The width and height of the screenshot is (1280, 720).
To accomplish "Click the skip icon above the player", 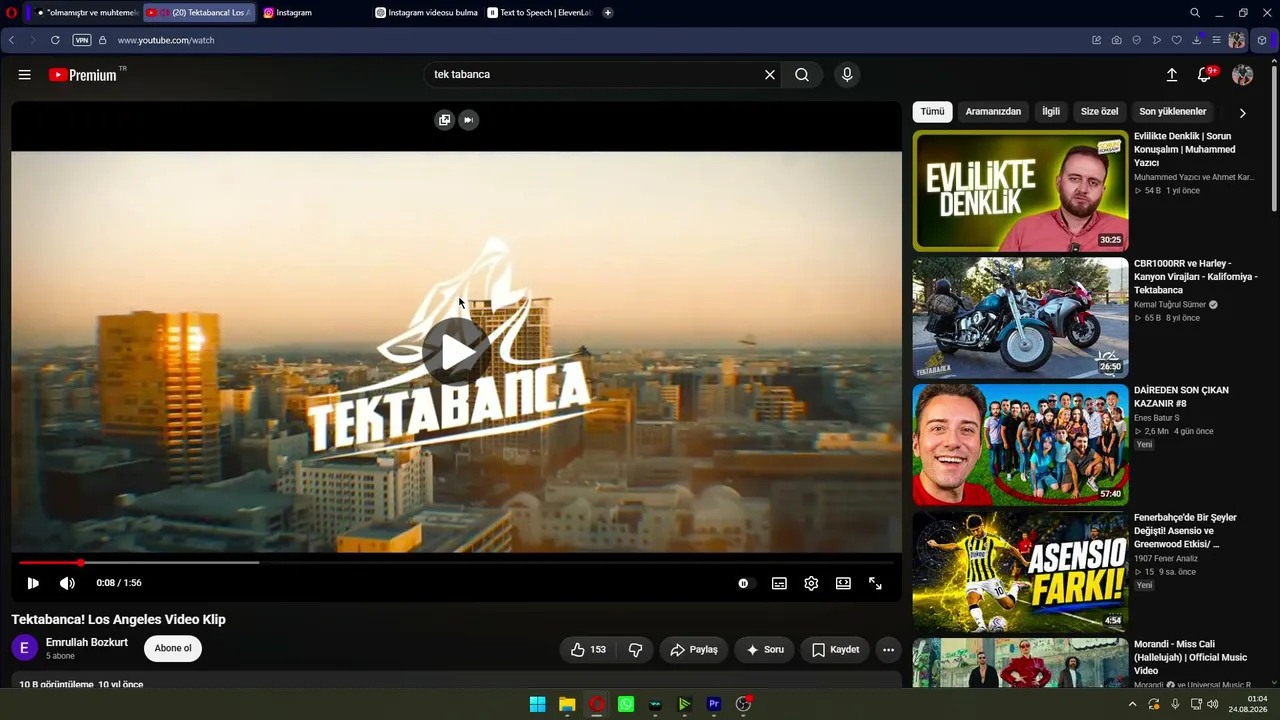I will [x=468, y=120].
